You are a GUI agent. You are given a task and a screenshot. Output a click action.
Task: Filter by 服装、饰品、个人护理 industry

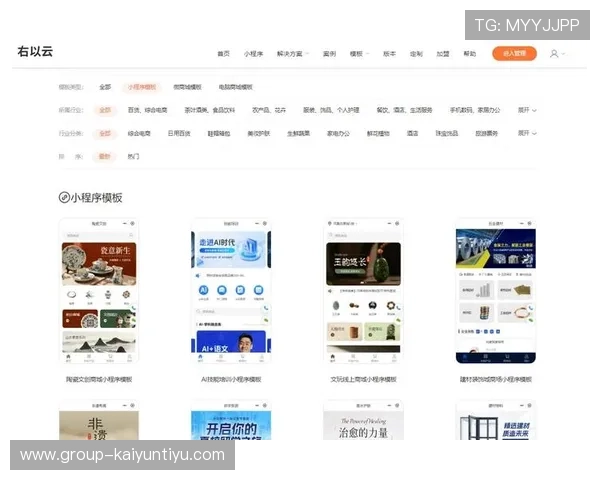click(331, 110)
